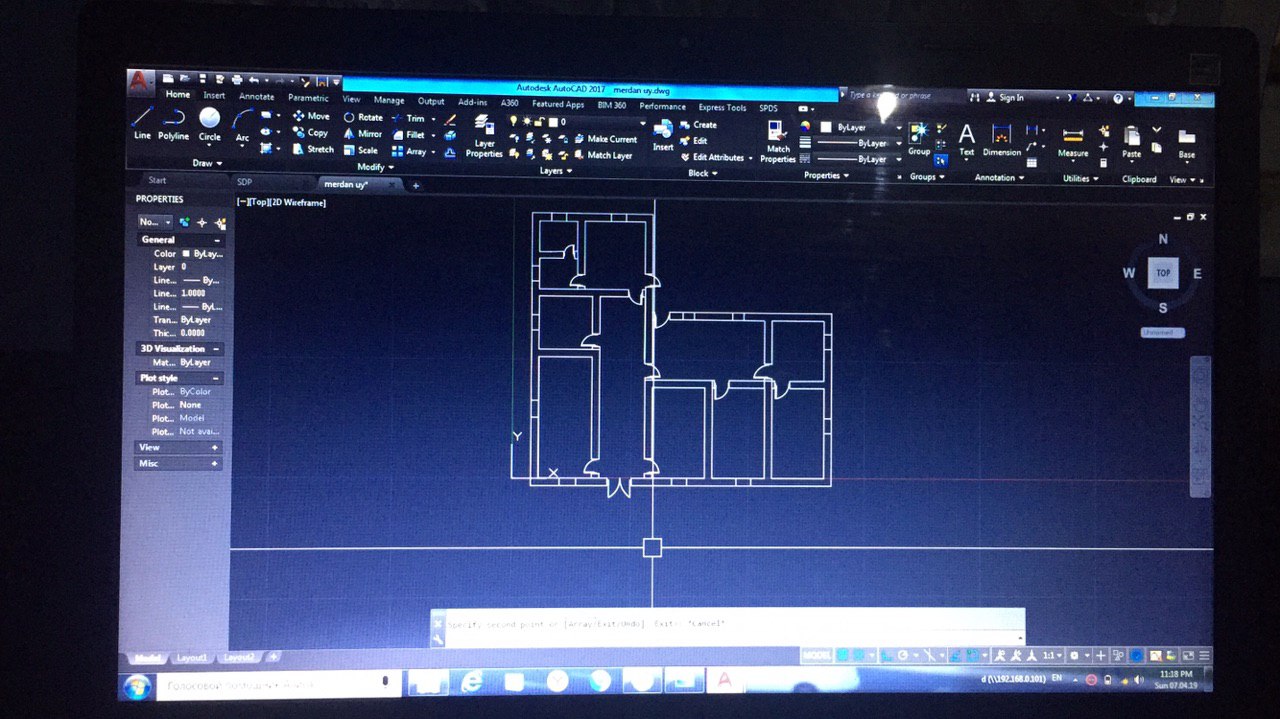Activate the Trim command
The height and width of the screenshot is (719, 1280).
point(408,118)
